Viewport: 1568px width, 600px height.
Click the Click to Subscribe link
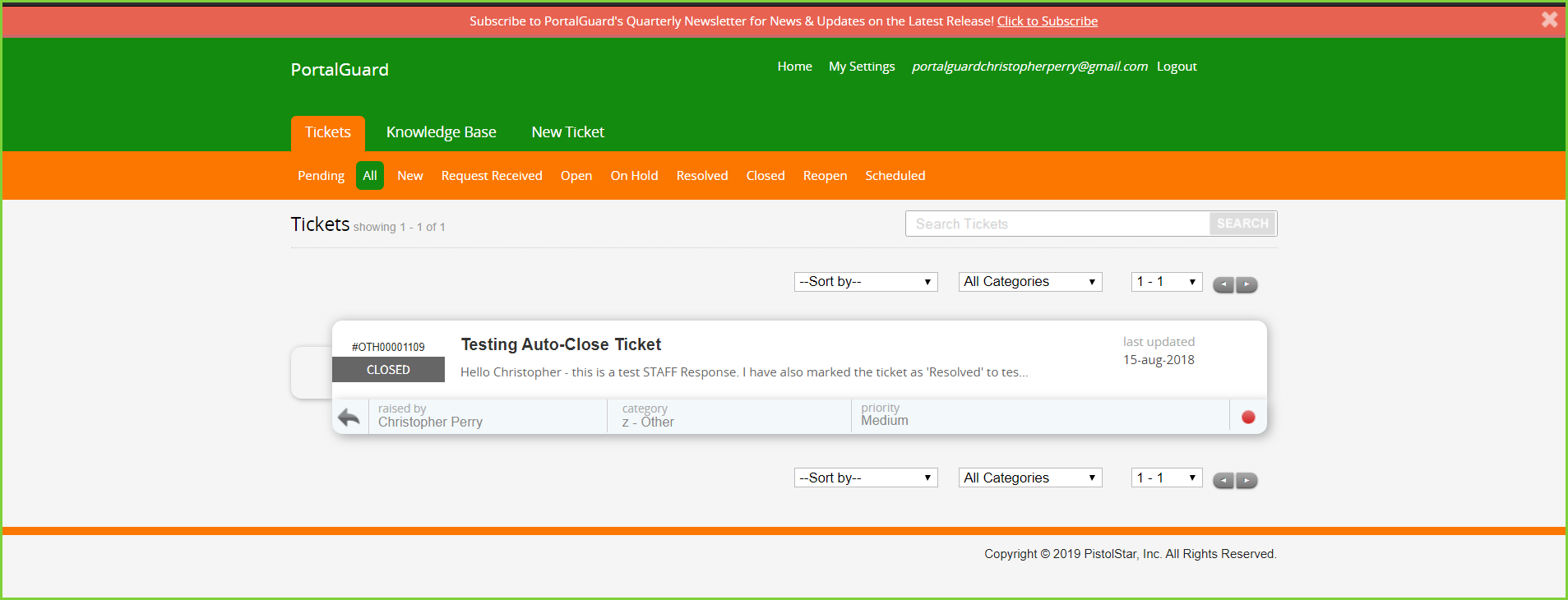click(x=1048, y=21)
